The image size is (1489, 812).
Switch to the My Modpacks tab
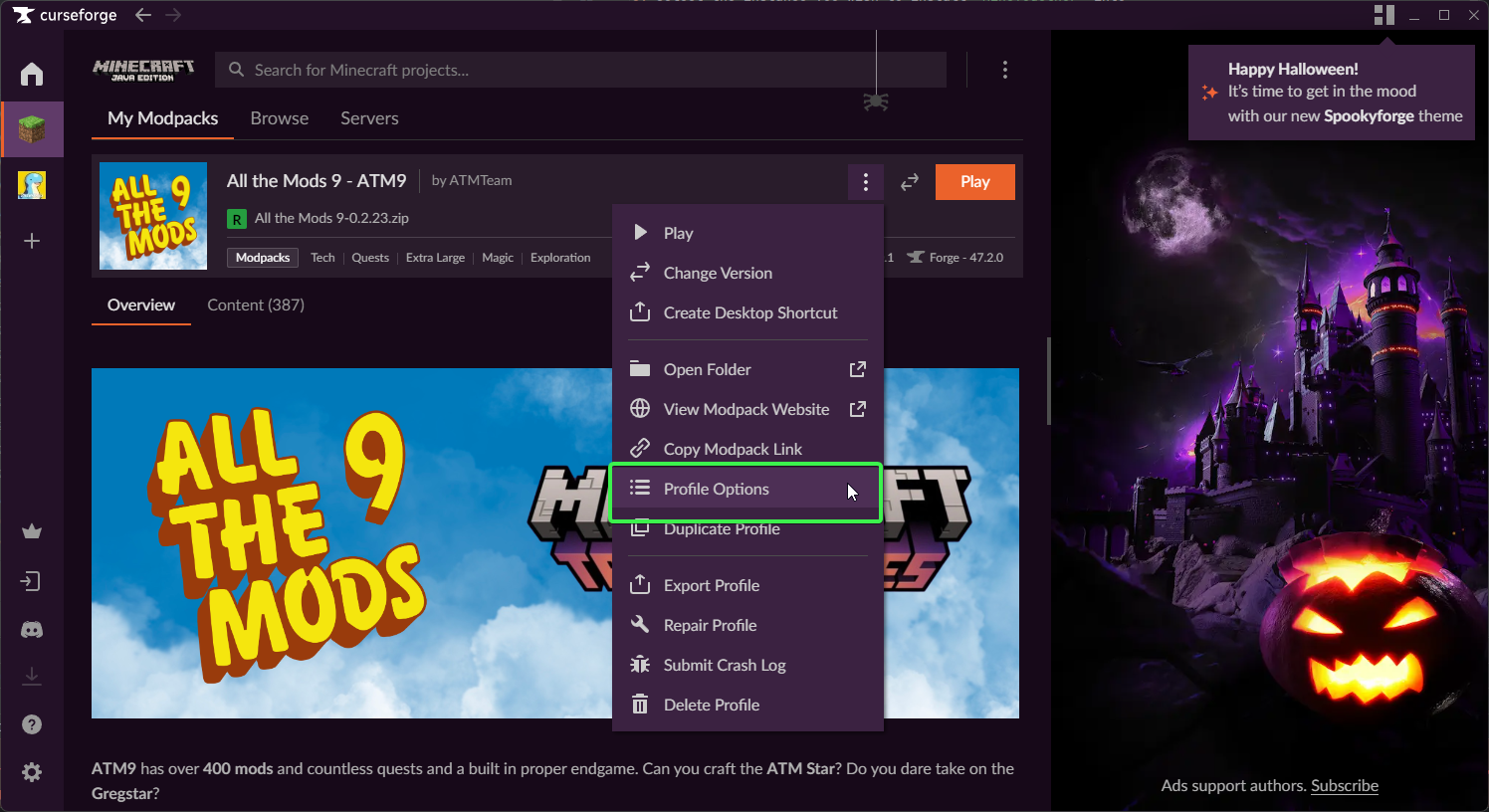tap(163, 118)
